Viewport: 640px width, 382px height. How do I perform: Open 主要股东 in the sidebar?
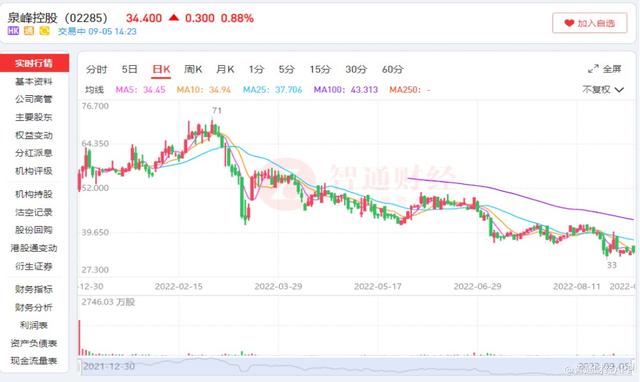click(34, 118)
